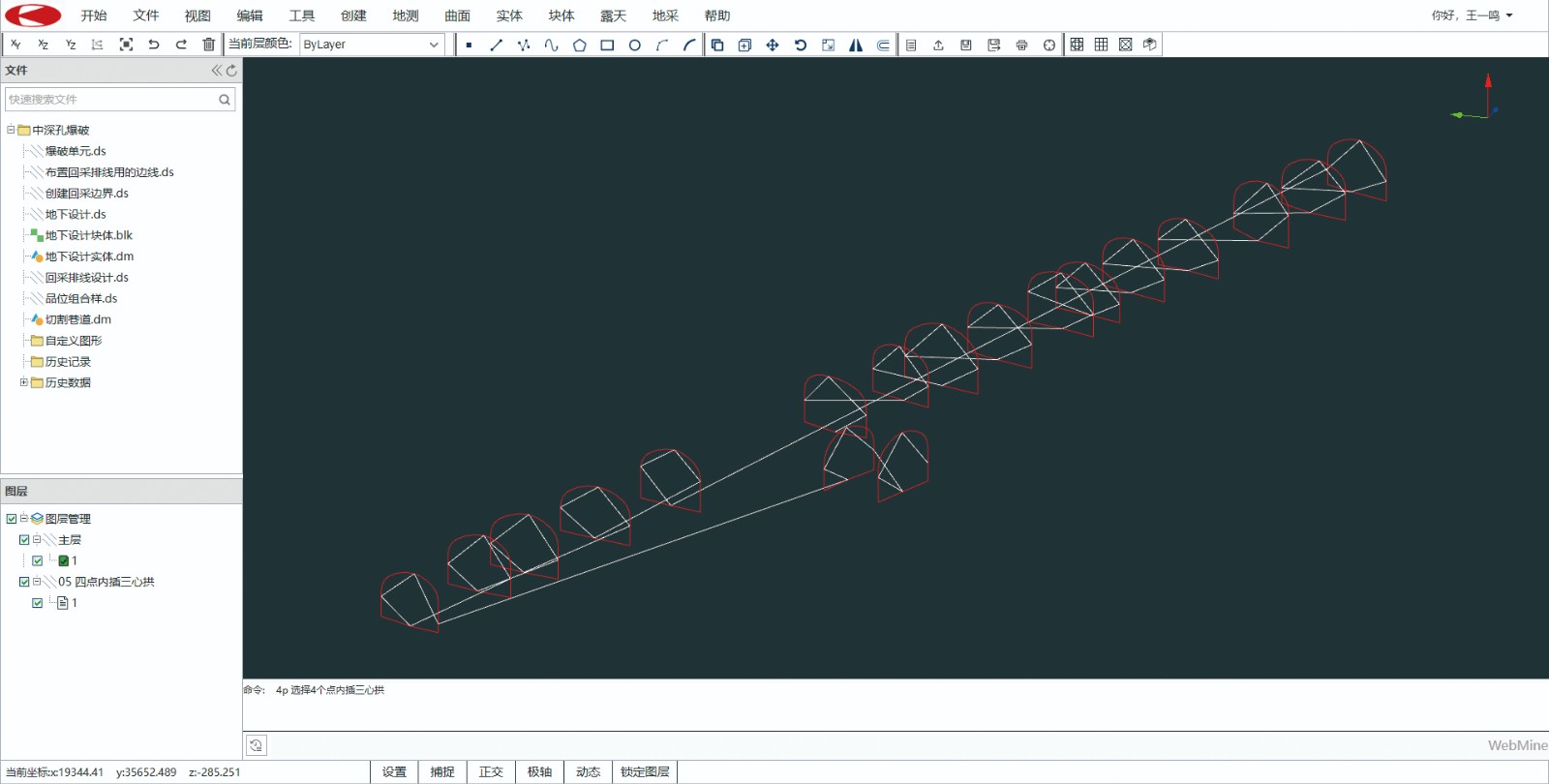Screen dimensions: 1549x784
Task: Click the quick file search field
Action: [x=120, y=99]
